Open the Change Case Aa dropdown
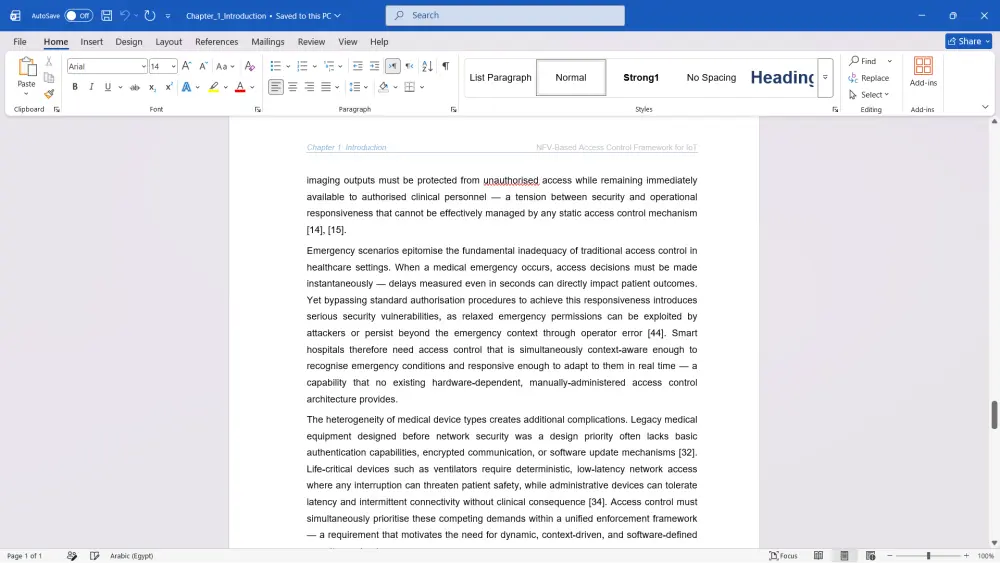The height and width of the screenshot is (563, 1000). (x=225, y=66)
